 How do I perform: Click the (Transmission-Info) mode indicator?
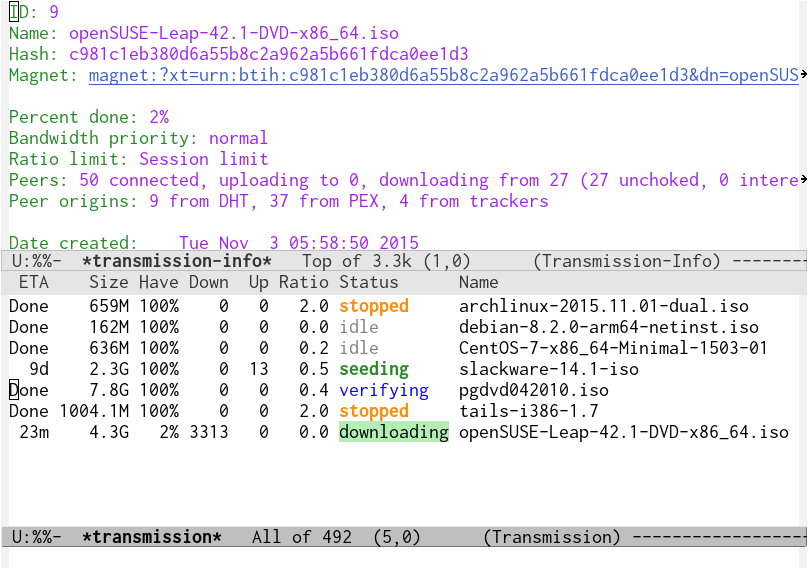(x=627, y=261)
